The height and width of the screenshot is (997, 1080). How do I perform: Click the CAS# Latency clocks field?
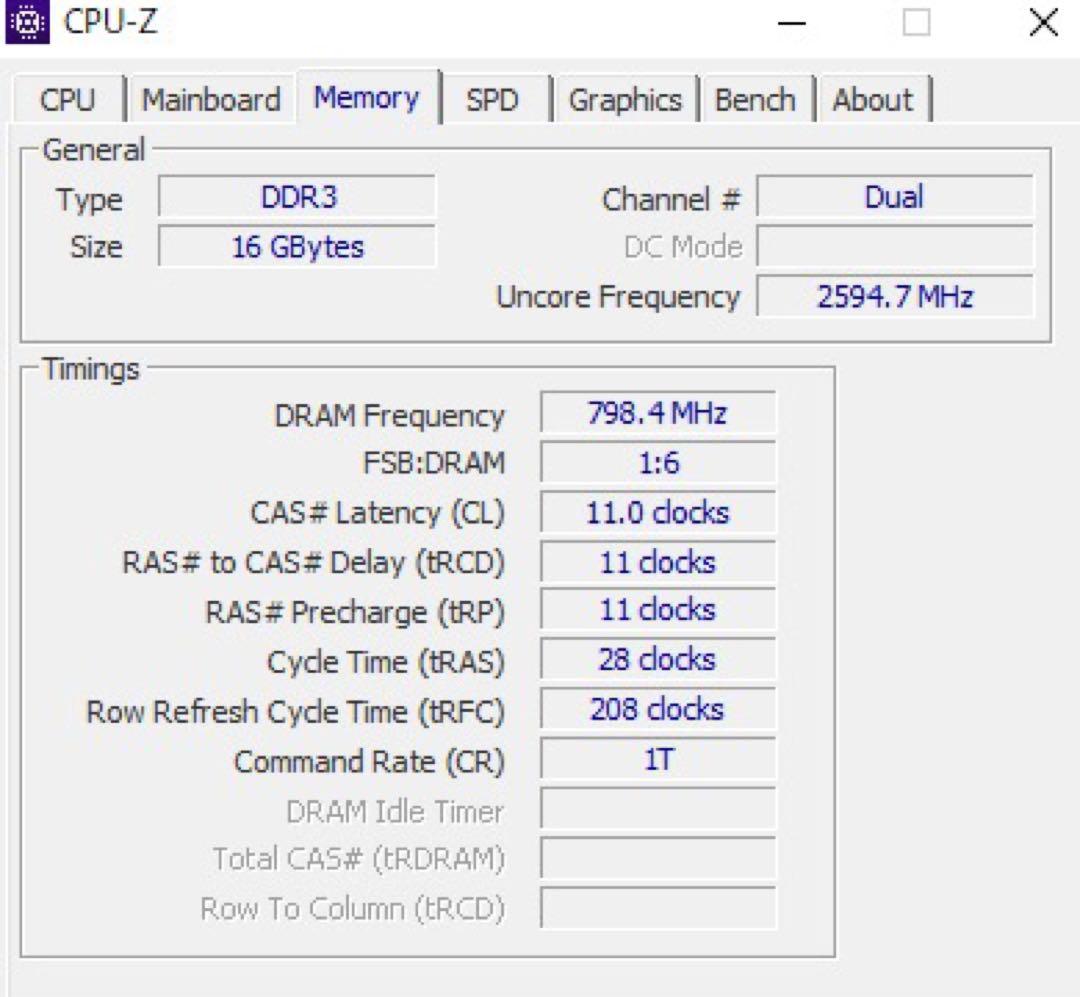[x=657, y=512]
